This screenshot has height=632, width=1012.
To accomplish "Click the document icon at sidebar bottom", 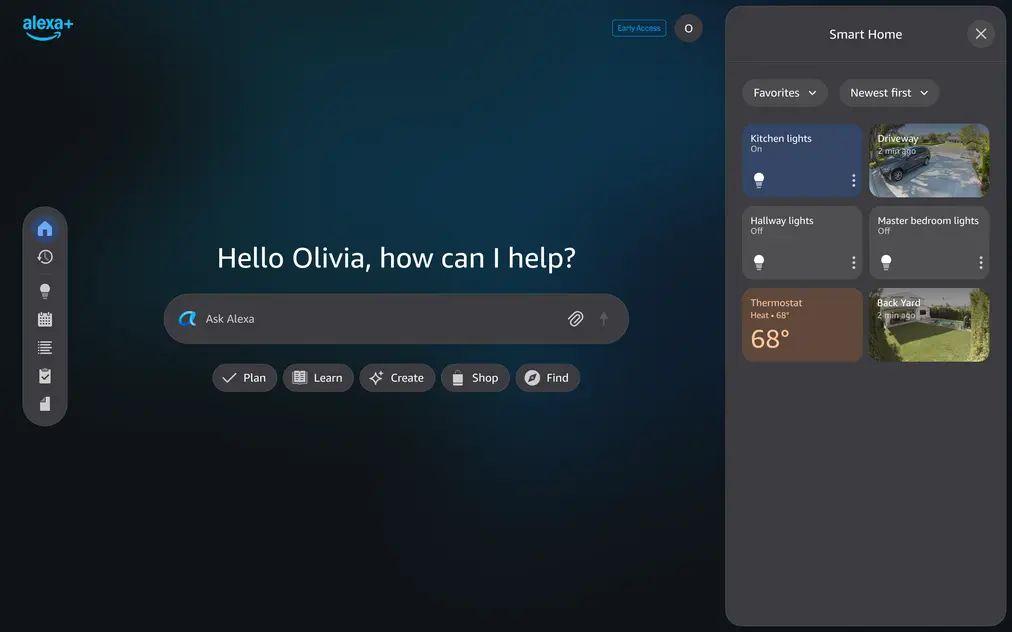I will click(44, 403).
